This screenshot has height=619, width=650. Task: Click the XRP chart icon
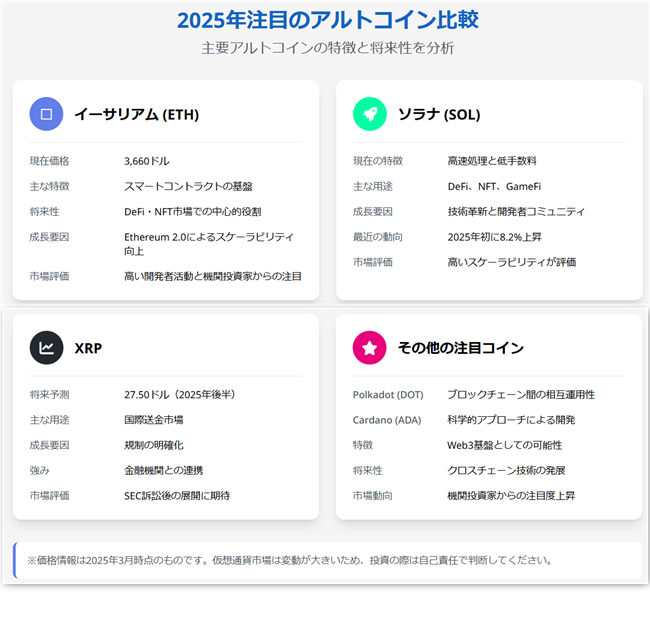pyautogui.click(x=46, y=347)
